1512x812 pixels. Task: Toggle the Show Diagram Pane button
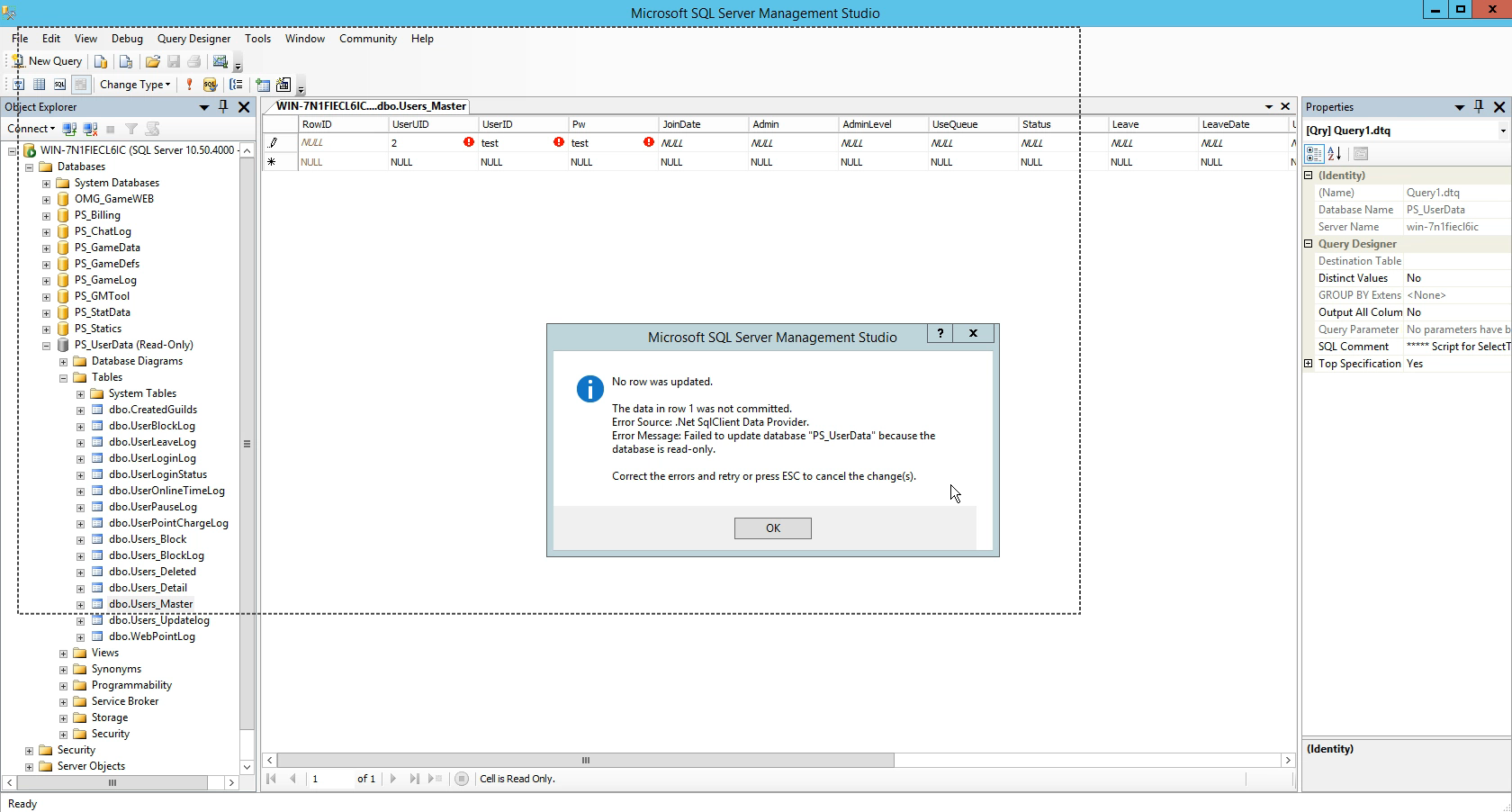click(x=18, y=85)
